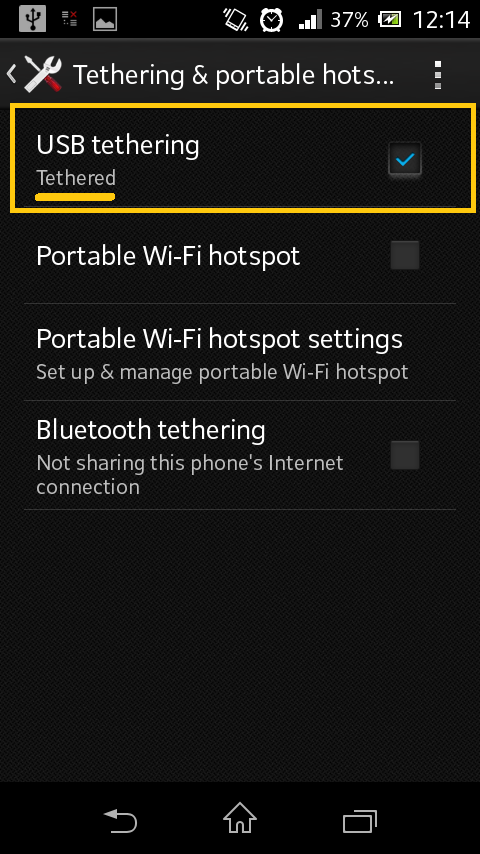Tap the Android back navigation button
This screenshot has width=480, height=854.
point(120,820)
